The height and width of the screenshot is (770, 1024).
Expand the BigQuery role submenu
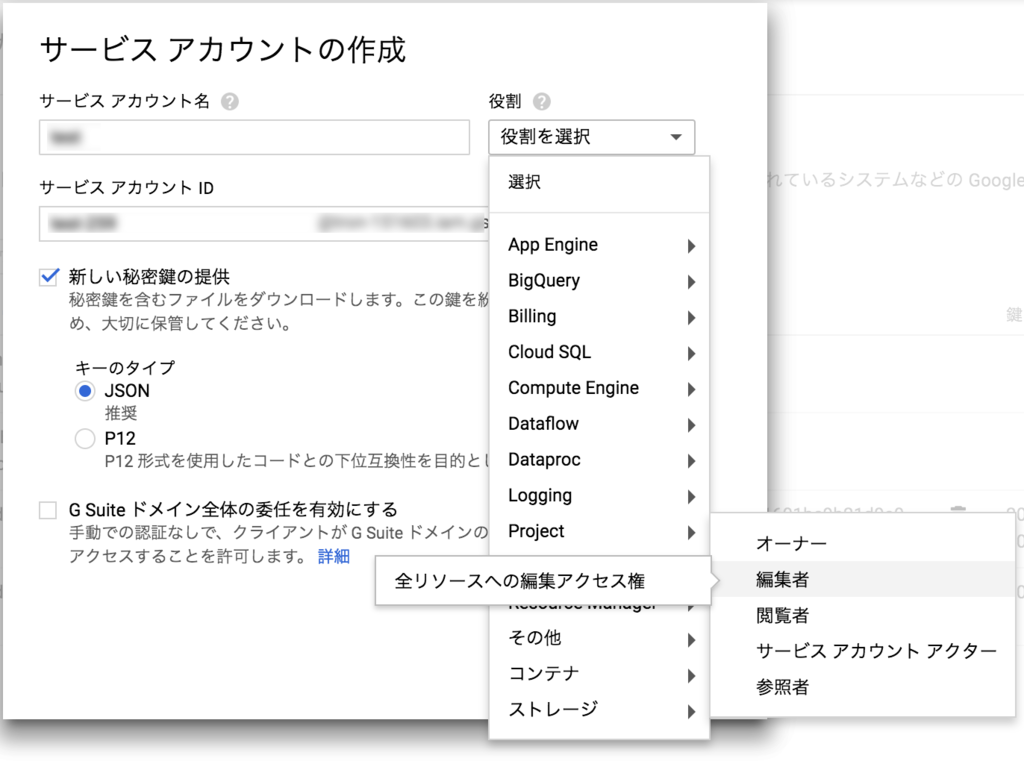coord(599,281)
